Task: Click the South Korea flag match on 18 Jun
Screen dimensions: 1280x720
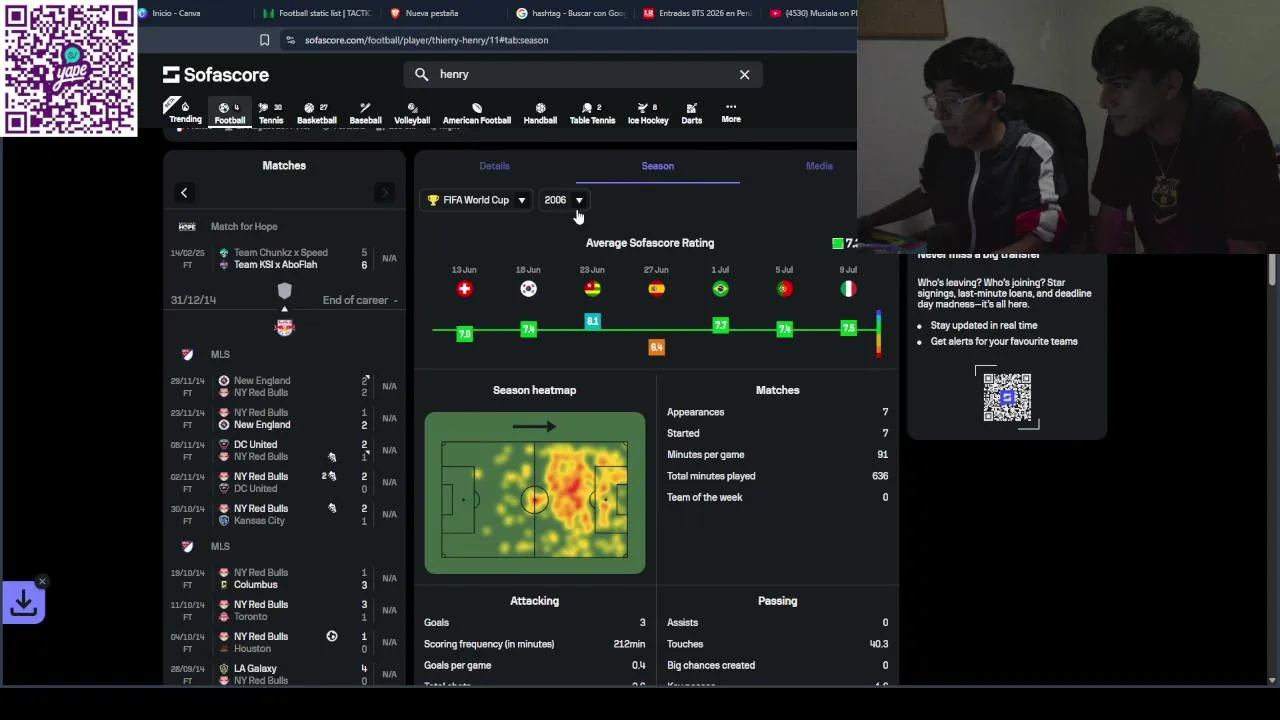Action: point(528,289)
